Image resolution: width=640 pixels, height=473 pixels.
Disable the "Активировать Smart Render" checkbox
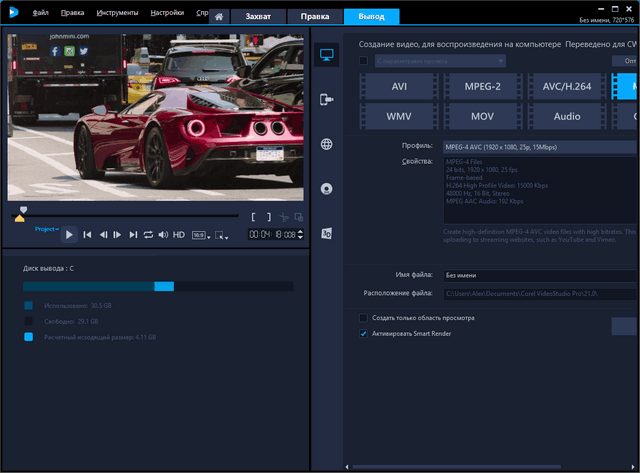tap(363, 334)
